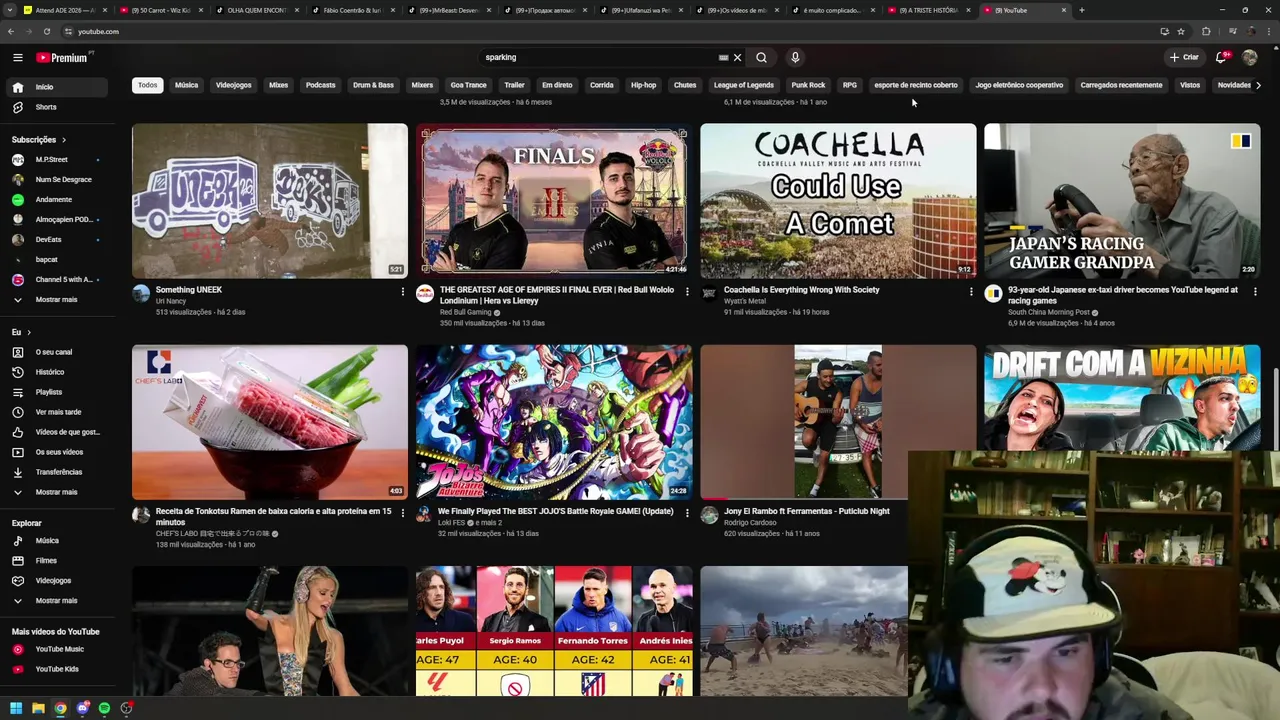Screen dimensions: 1280x720
Task: Open account avatar menu
Action: 1250,58
